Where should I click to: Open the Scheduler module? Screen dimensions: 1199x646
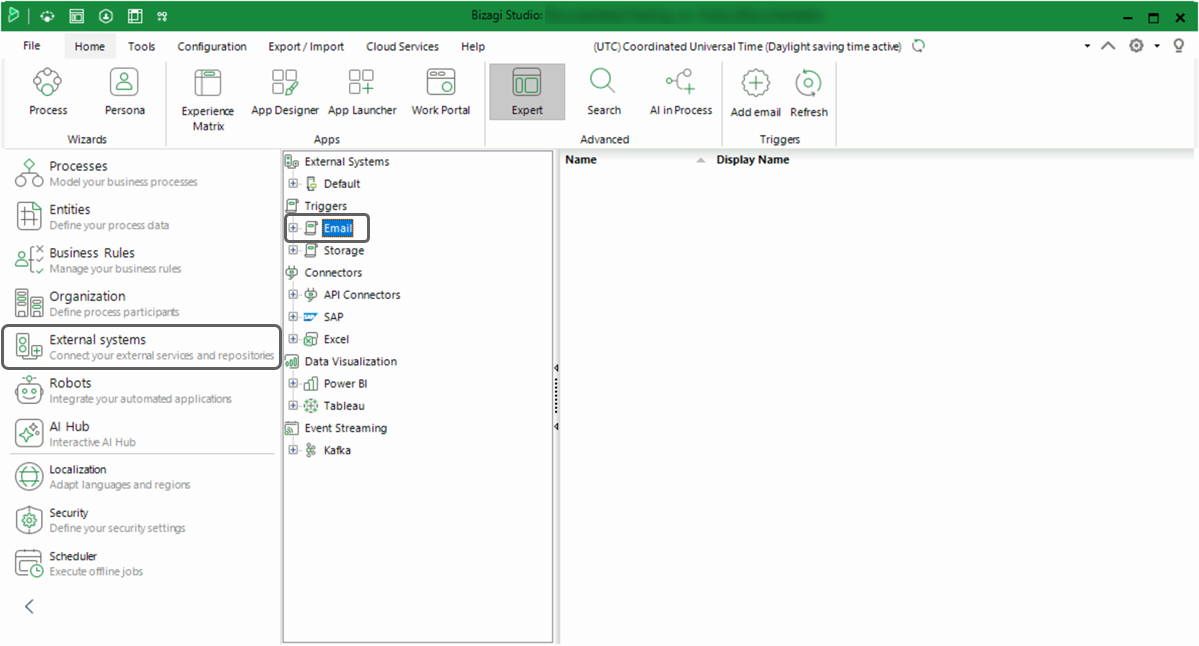(x=80, y=563)
